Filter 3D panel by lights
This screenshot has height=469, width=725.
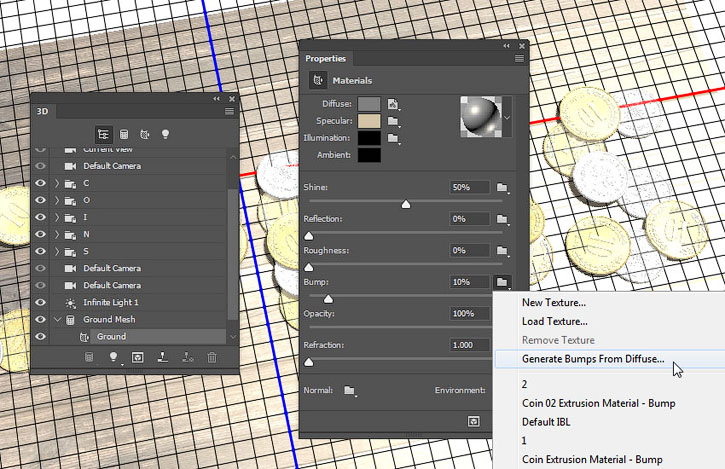tap(166, 133)
